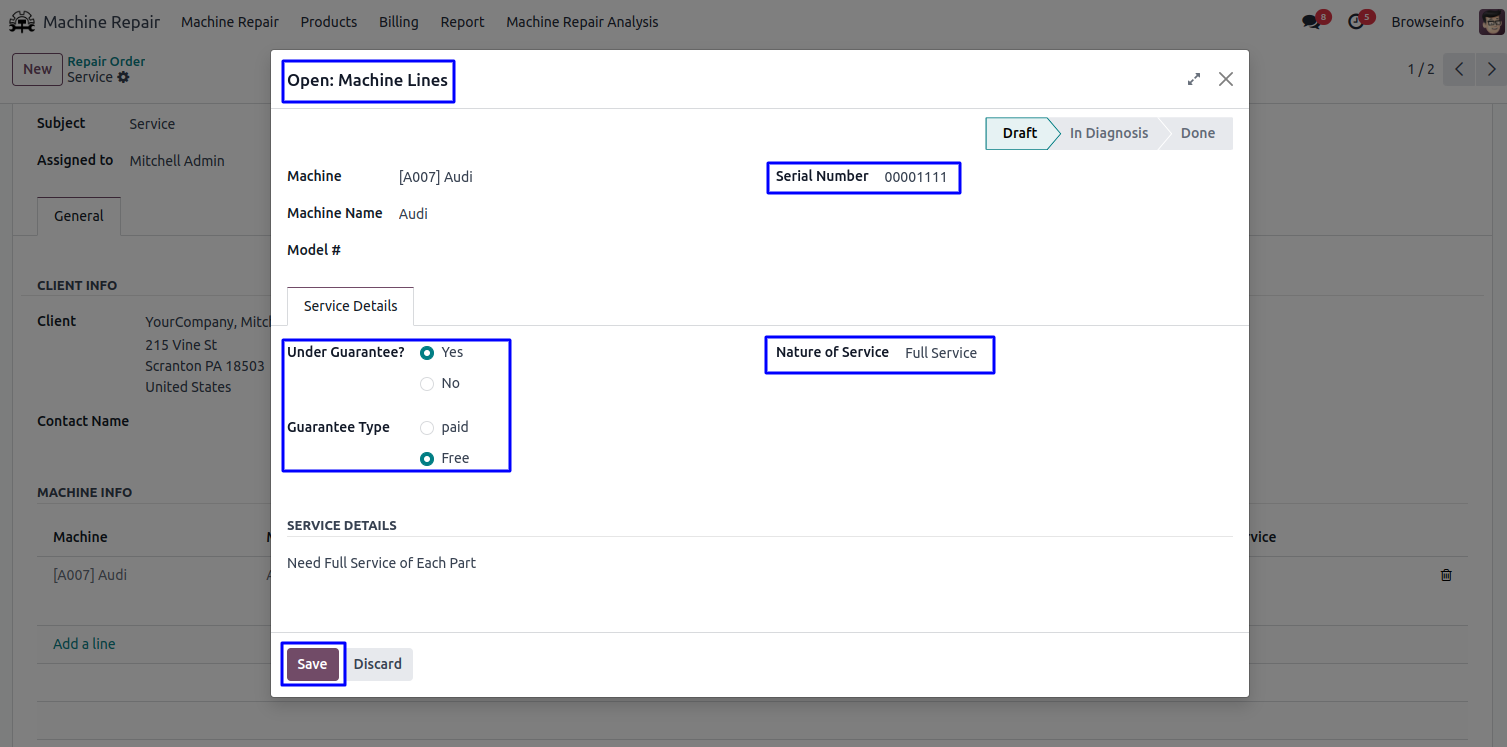Viewport: 1507px width, 747px height.
Task: Open the Products menu
Action: click(328, 22)
